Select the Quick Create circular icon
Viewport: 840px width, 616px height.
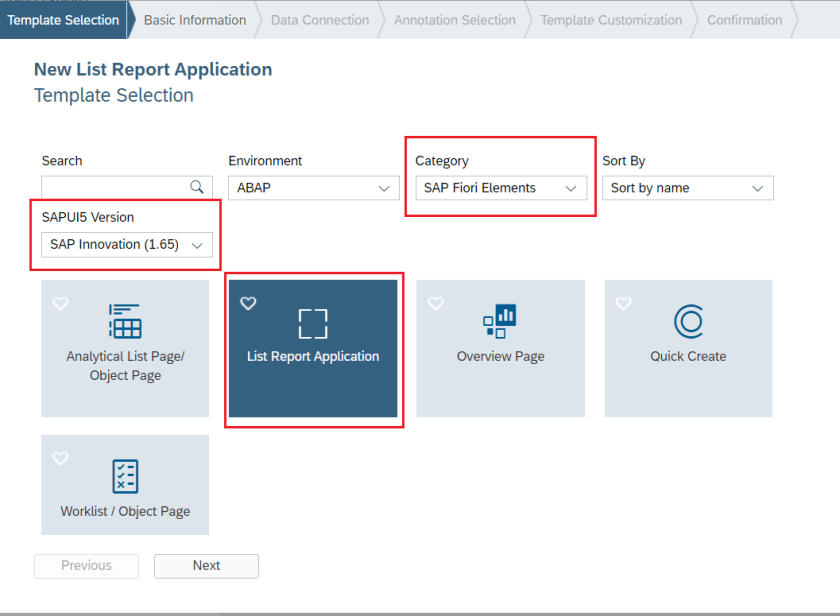pos(688,321)
